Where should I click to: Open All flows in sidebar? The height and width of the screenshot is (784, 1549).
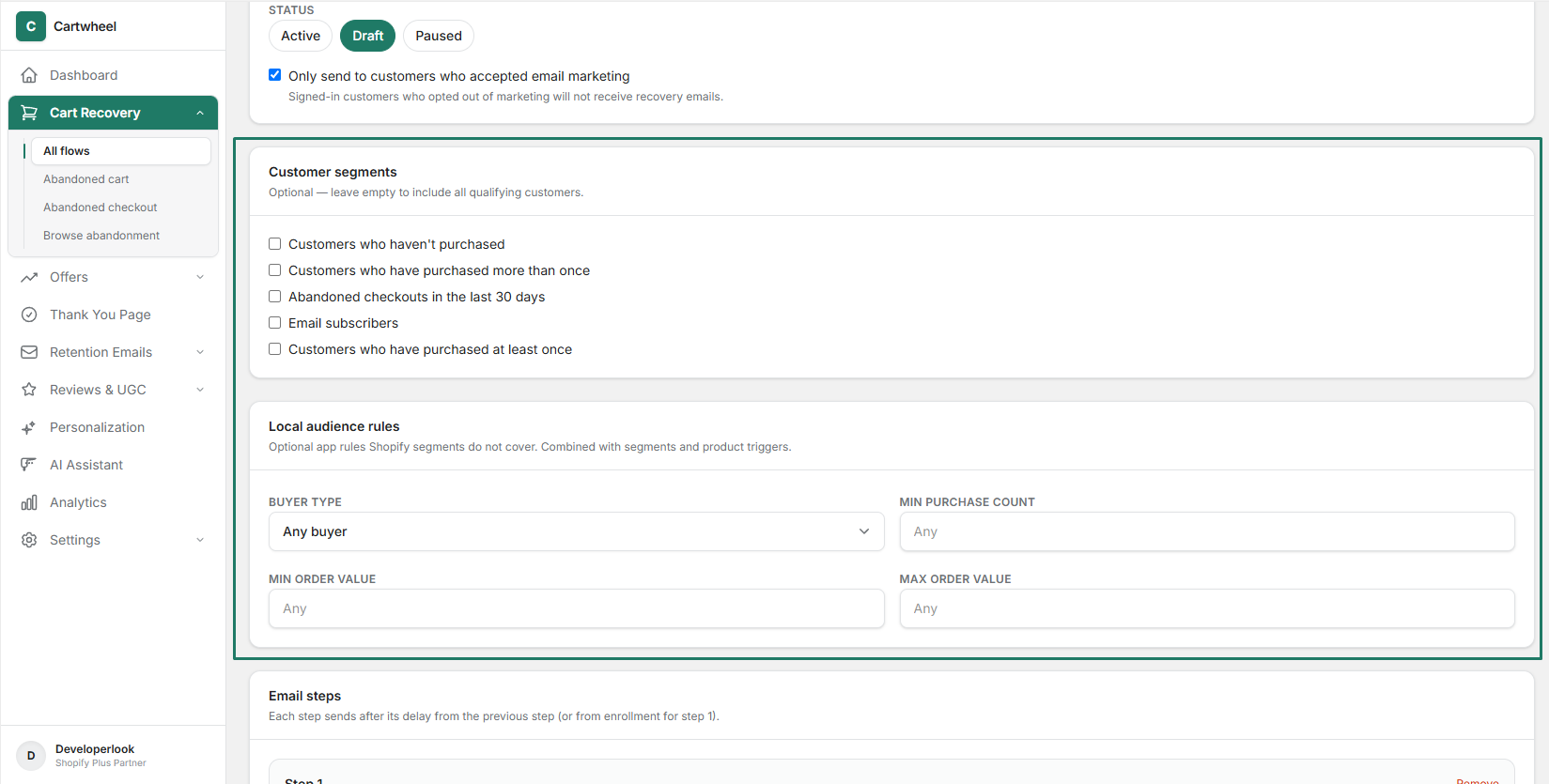(120, 151)
